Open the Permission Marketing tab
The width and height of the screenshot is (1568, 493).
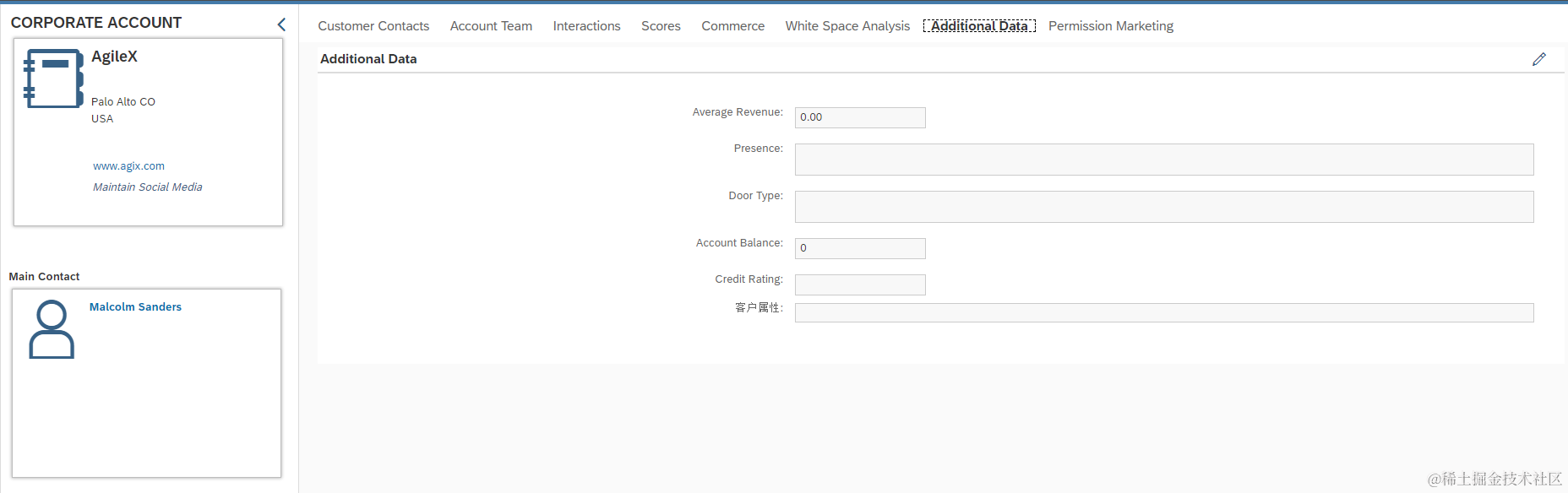(x=1110, y=26)
